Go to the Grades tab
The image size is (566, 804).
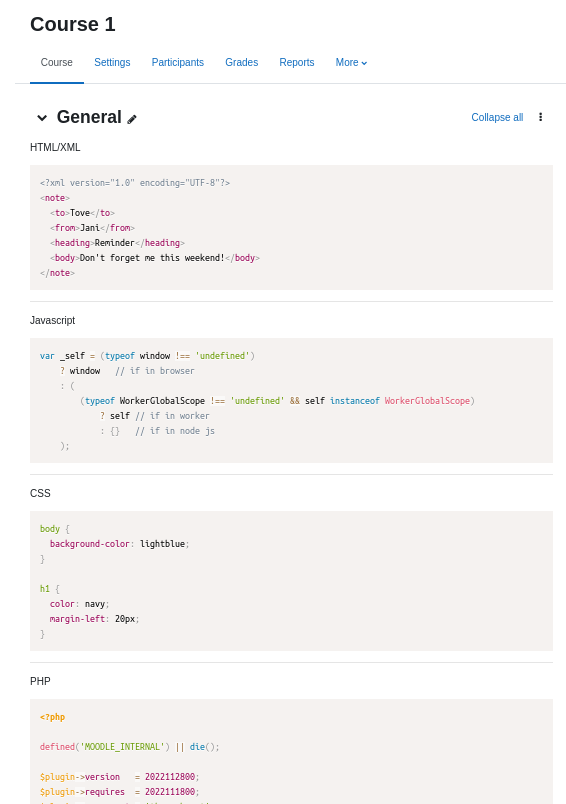241,63
